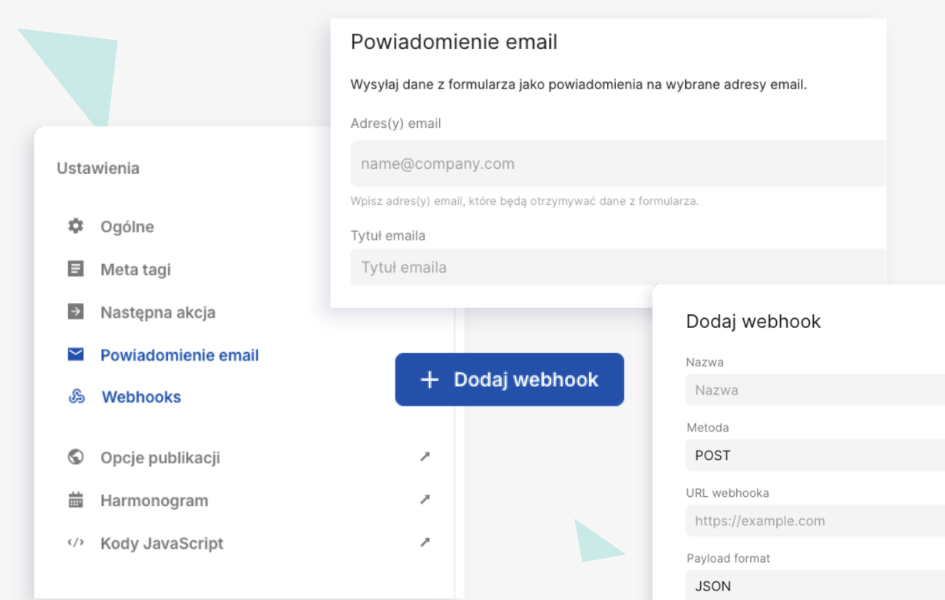
Task: Click the Adres(y) email label
Action: pos(395,123)
